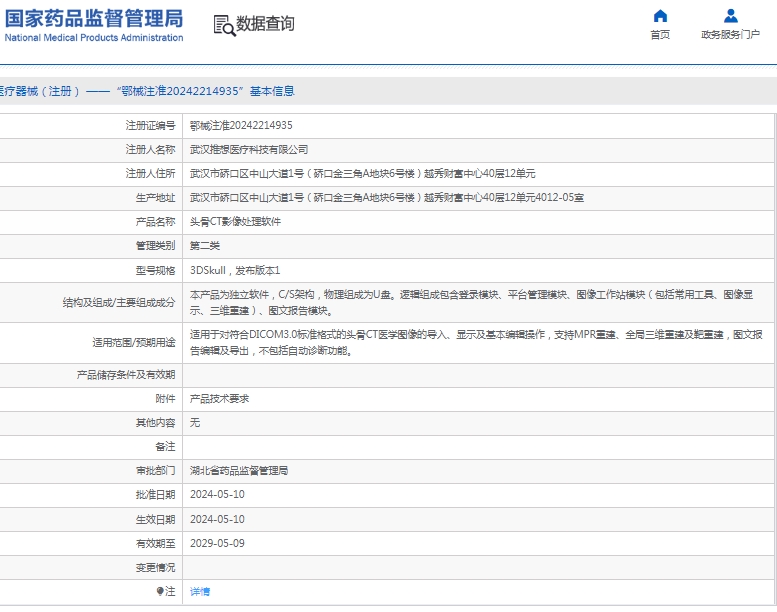Select the 型号规格 label

point(155,271)
